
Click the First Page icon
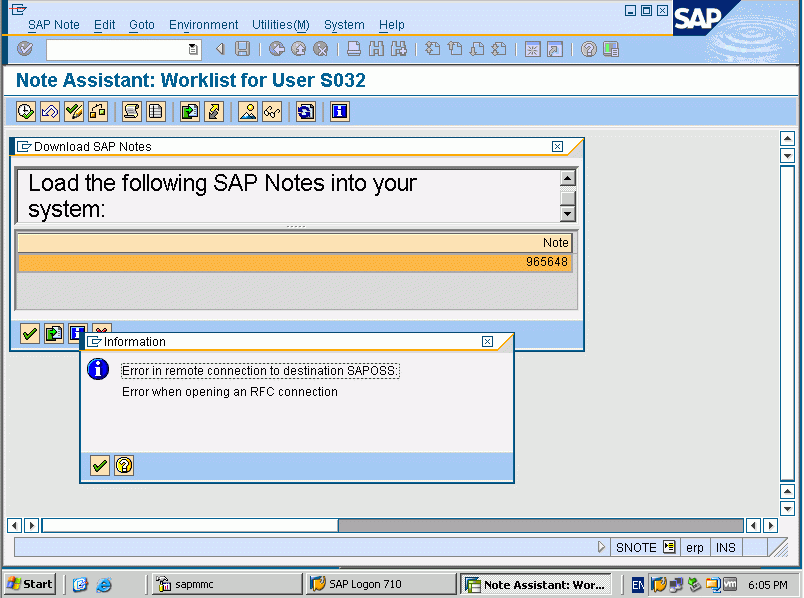point(433,49)
